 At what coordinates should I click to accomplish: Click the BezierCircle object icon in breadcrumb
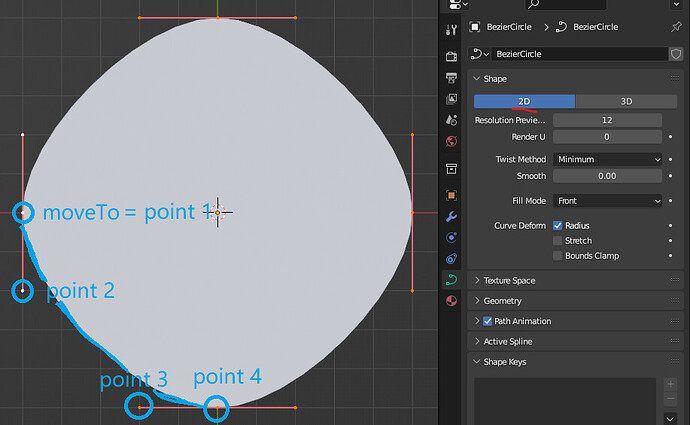[x=474, y=27]
